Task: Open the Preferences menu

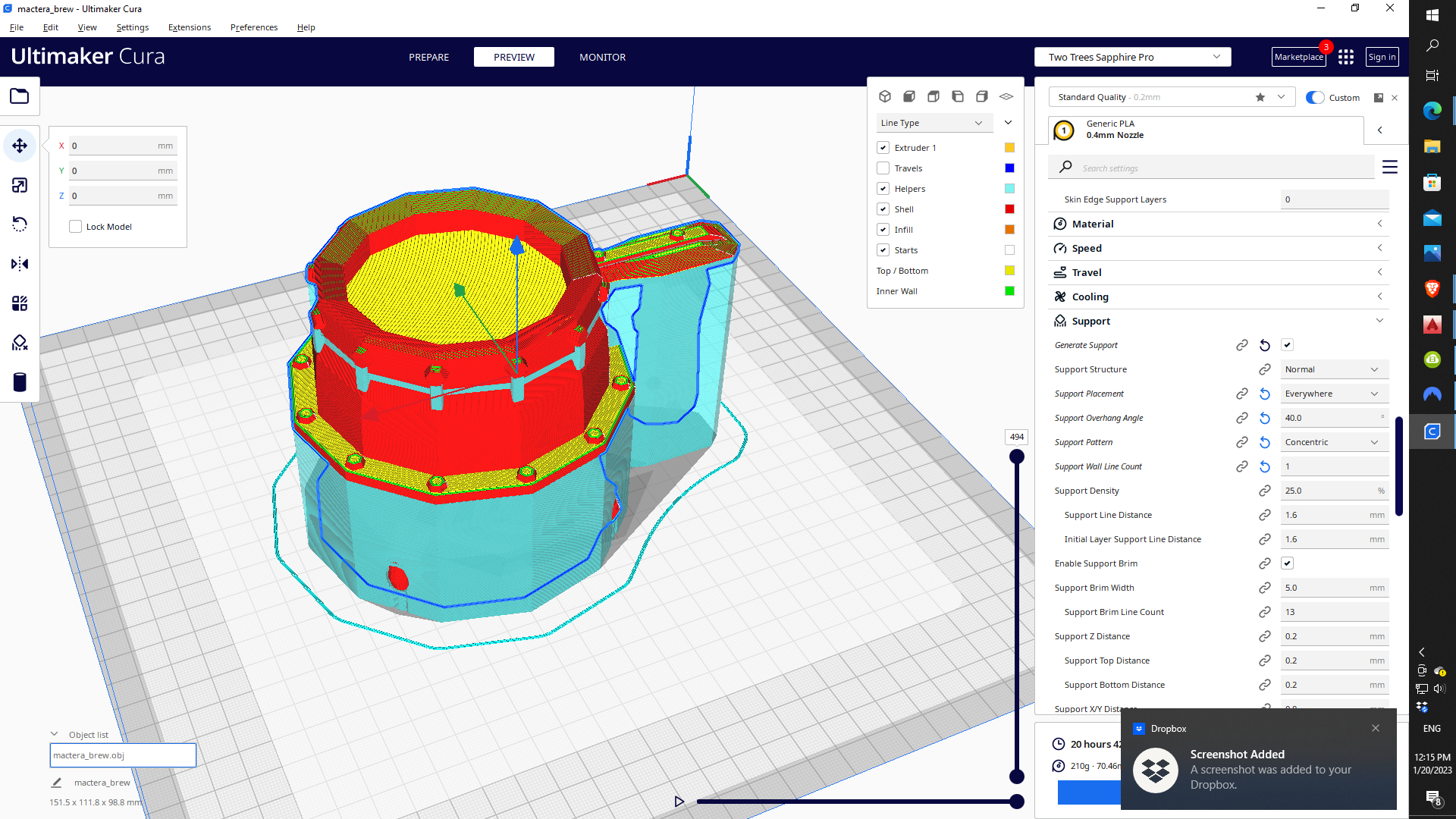Action: (x=254, y=27)
